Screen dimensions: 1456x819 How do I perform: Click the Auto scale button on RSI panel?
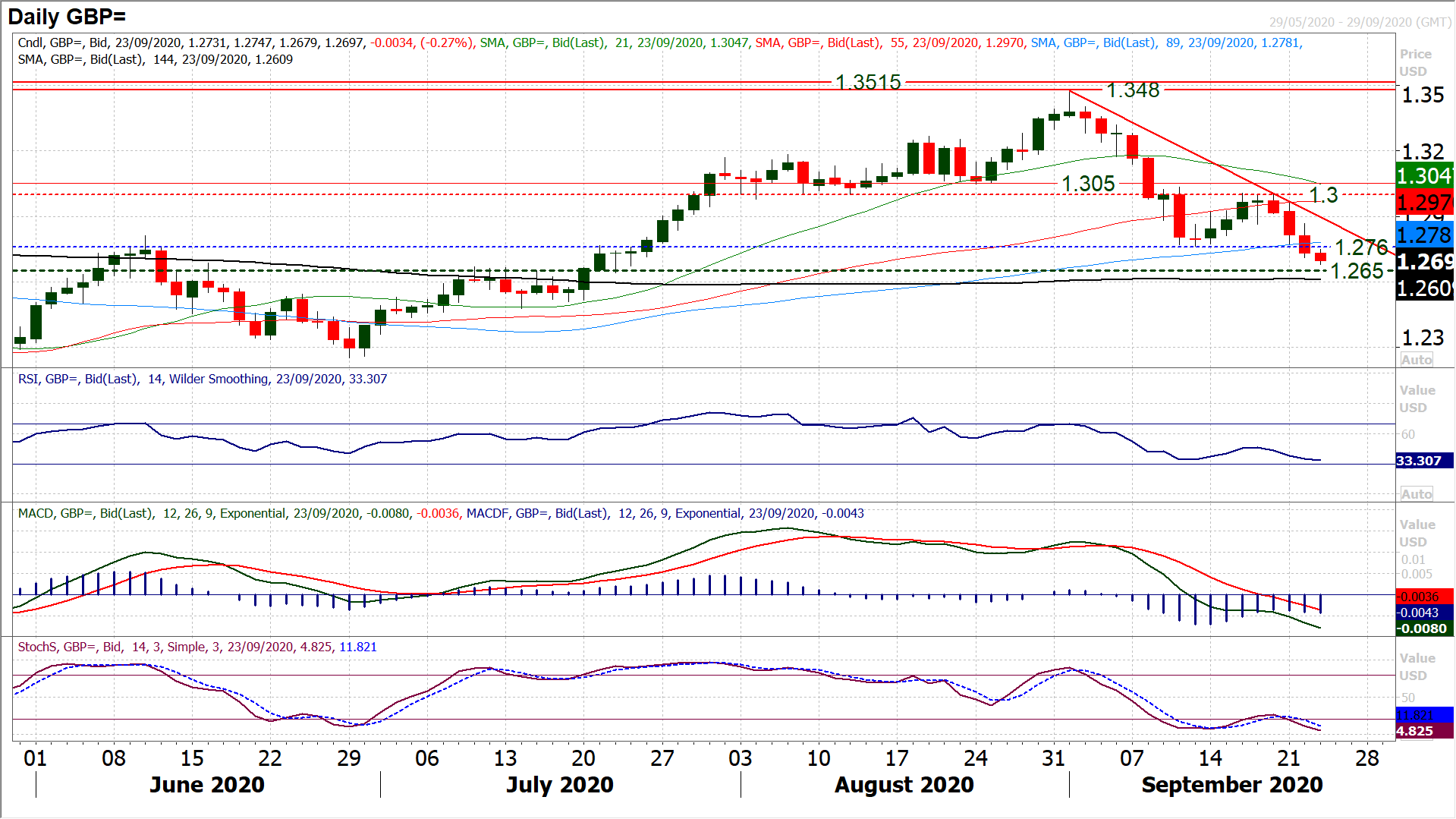(x=1416, y=494)
